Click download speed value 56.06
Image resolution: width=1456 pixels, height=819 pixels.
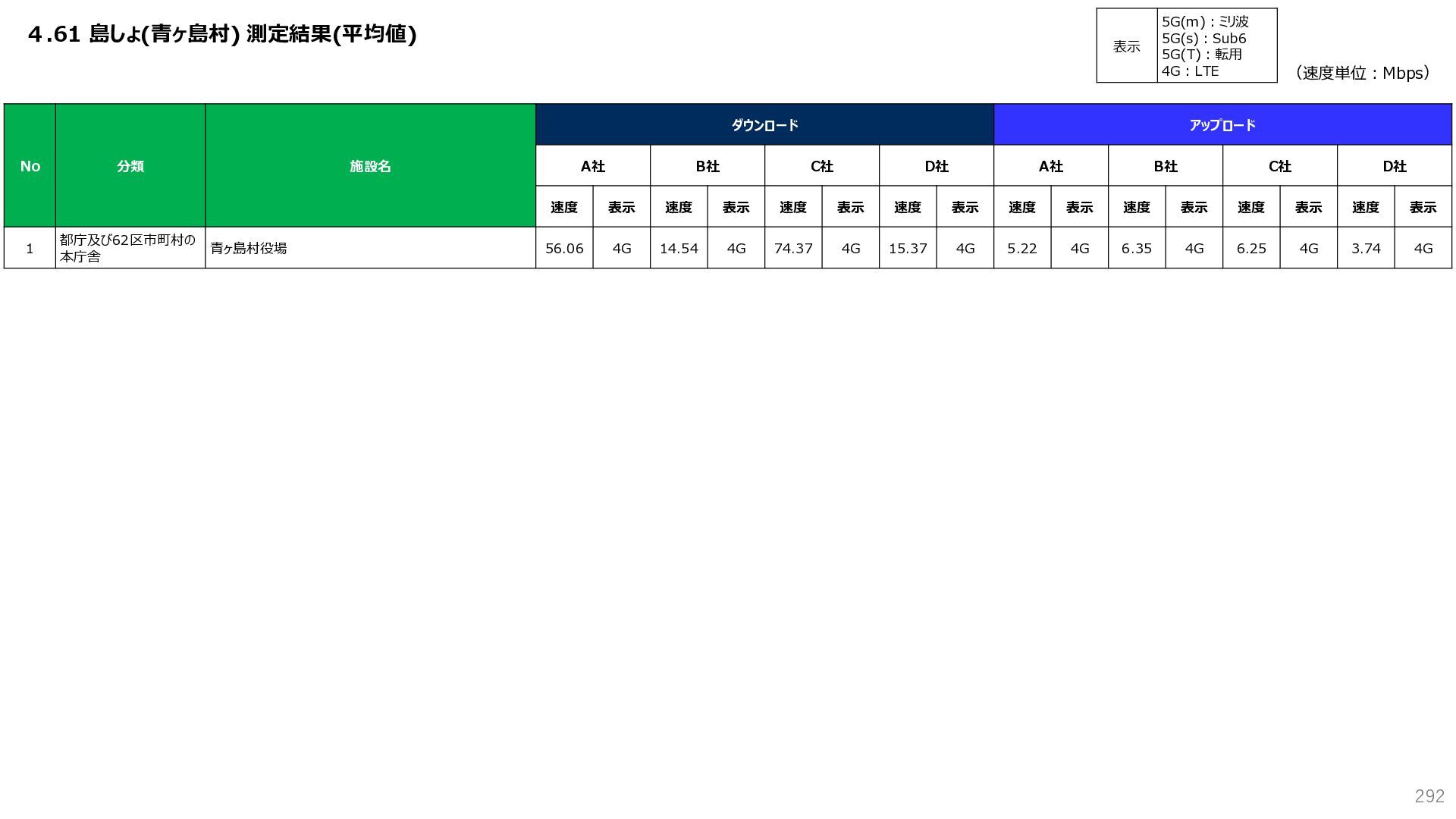point(564,248)
